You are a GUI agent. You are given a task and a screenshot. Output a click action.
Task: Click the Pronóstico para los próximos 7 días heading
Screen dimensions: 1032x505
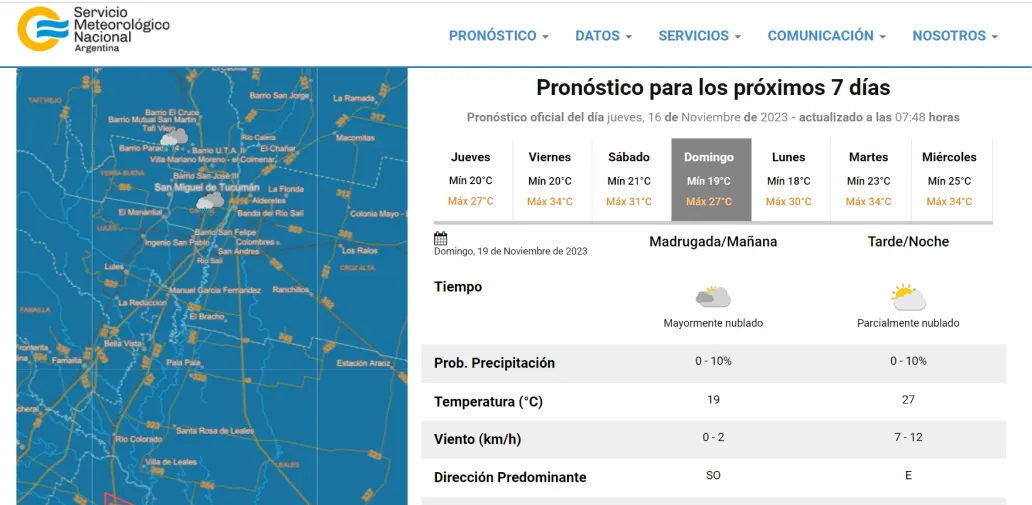pyautogui.click(x=713, y=87)
